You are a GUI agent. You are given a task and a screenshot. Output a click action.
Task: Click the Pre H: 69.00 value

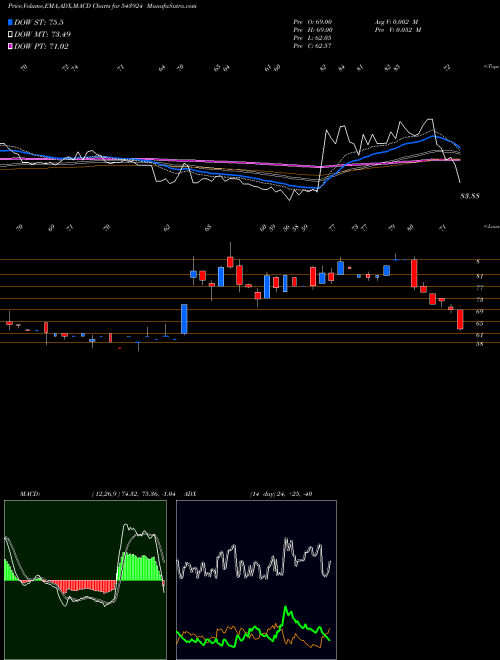(313, 30)
